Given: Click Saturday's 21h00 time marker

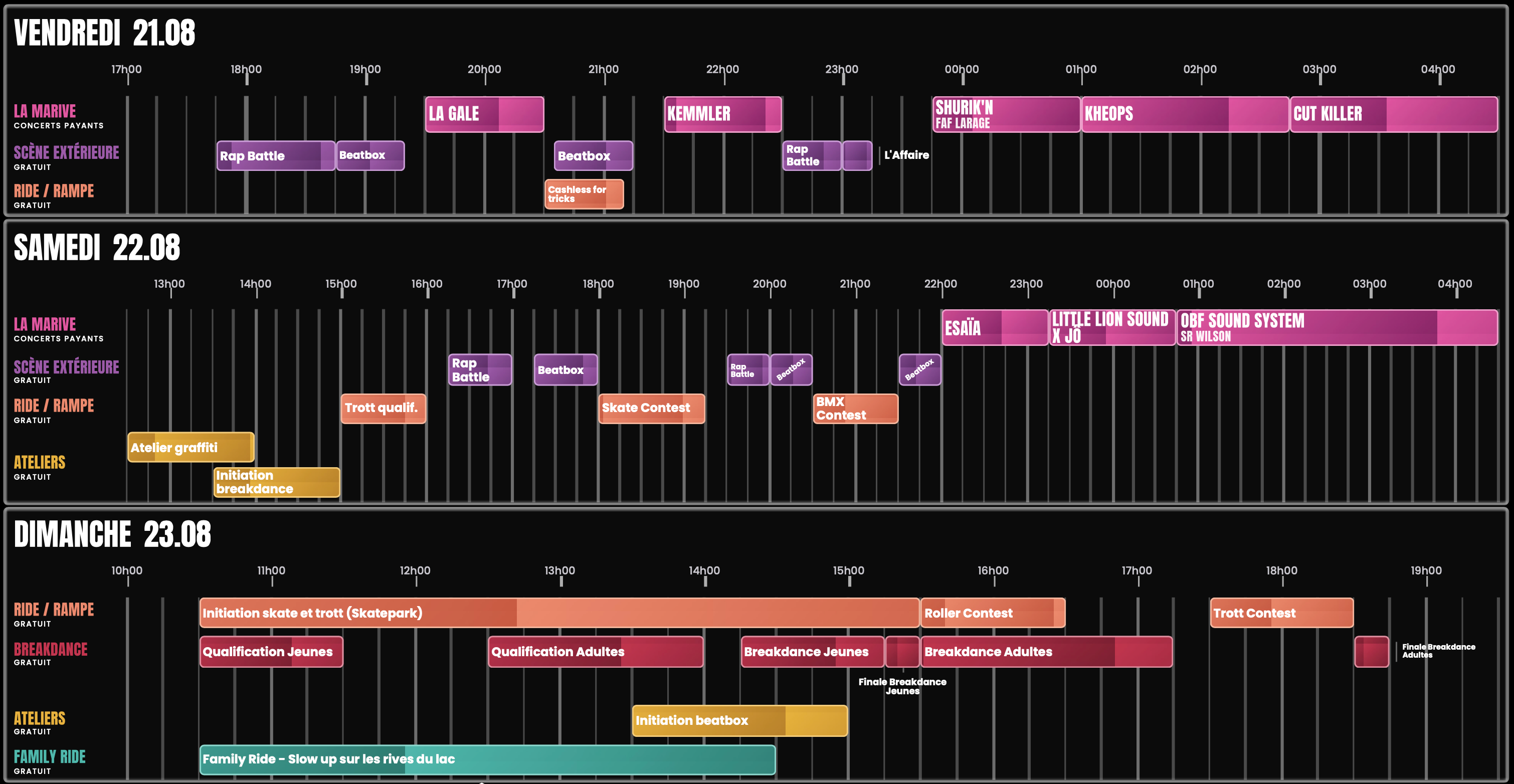Looking at the screenshot, I should coord(855,284).
